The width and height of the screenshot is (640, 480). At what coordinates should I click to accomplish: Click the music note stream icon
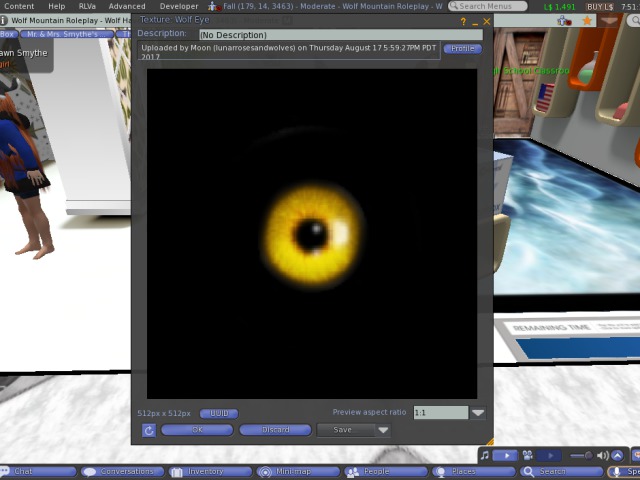[x=485, y=456]
